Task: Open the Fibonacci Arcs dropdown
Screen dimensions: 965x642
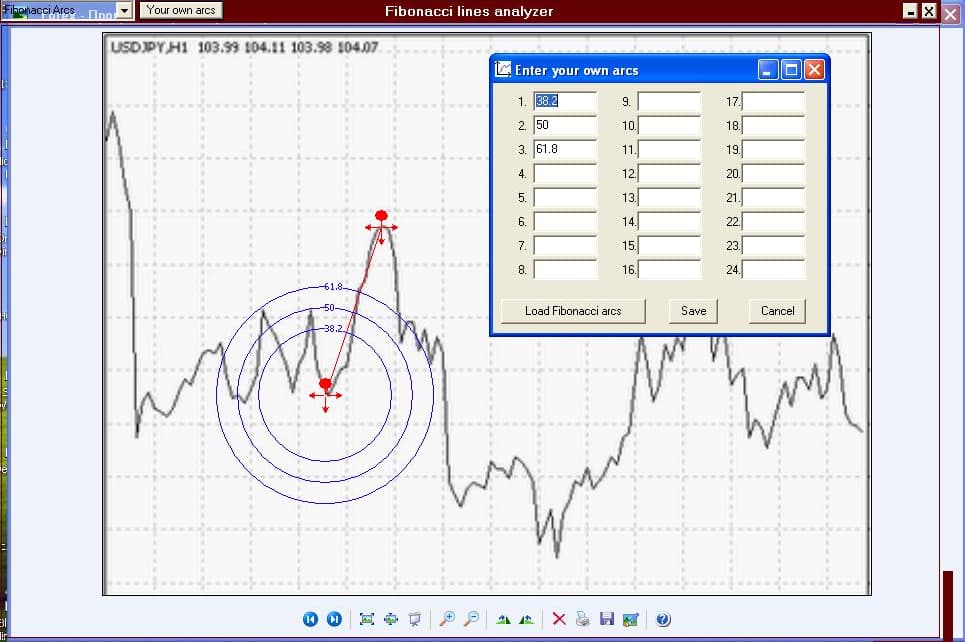Action: tap(124, 10)
